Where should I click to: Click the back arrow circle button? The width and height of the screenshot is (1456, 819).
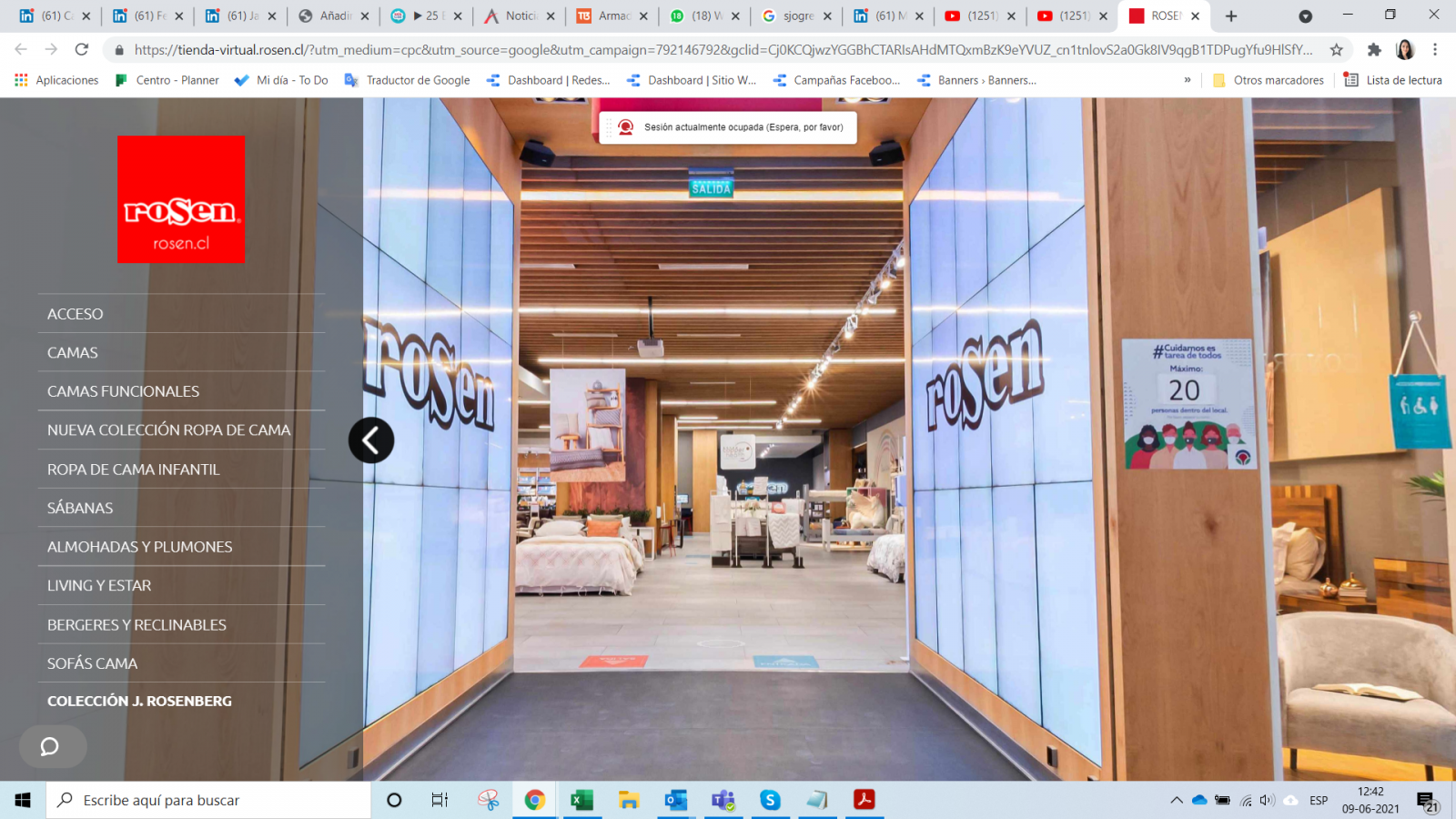point(371,440)
